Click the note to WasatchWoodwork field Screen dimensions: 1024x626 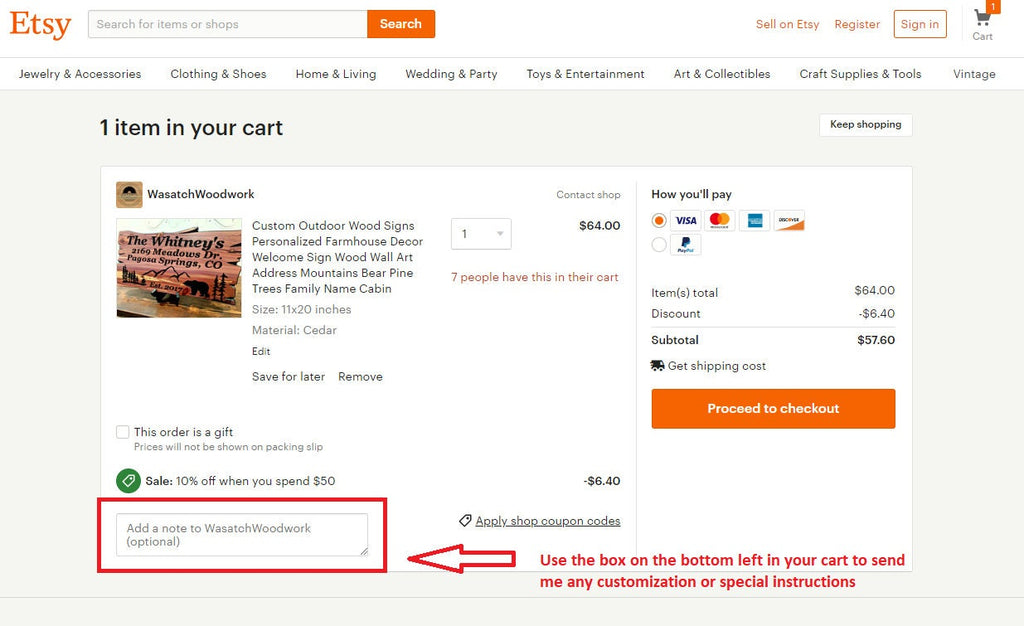[x=242, y=535]
